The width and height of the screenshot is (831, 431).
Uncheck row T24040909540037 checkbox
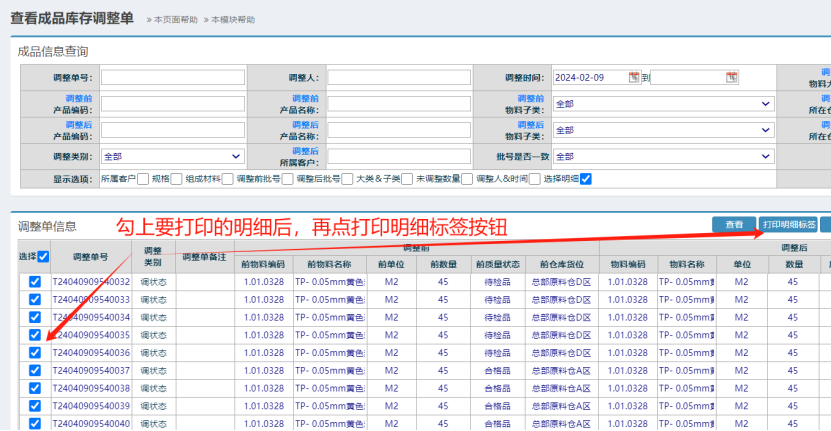click(35, 370)
